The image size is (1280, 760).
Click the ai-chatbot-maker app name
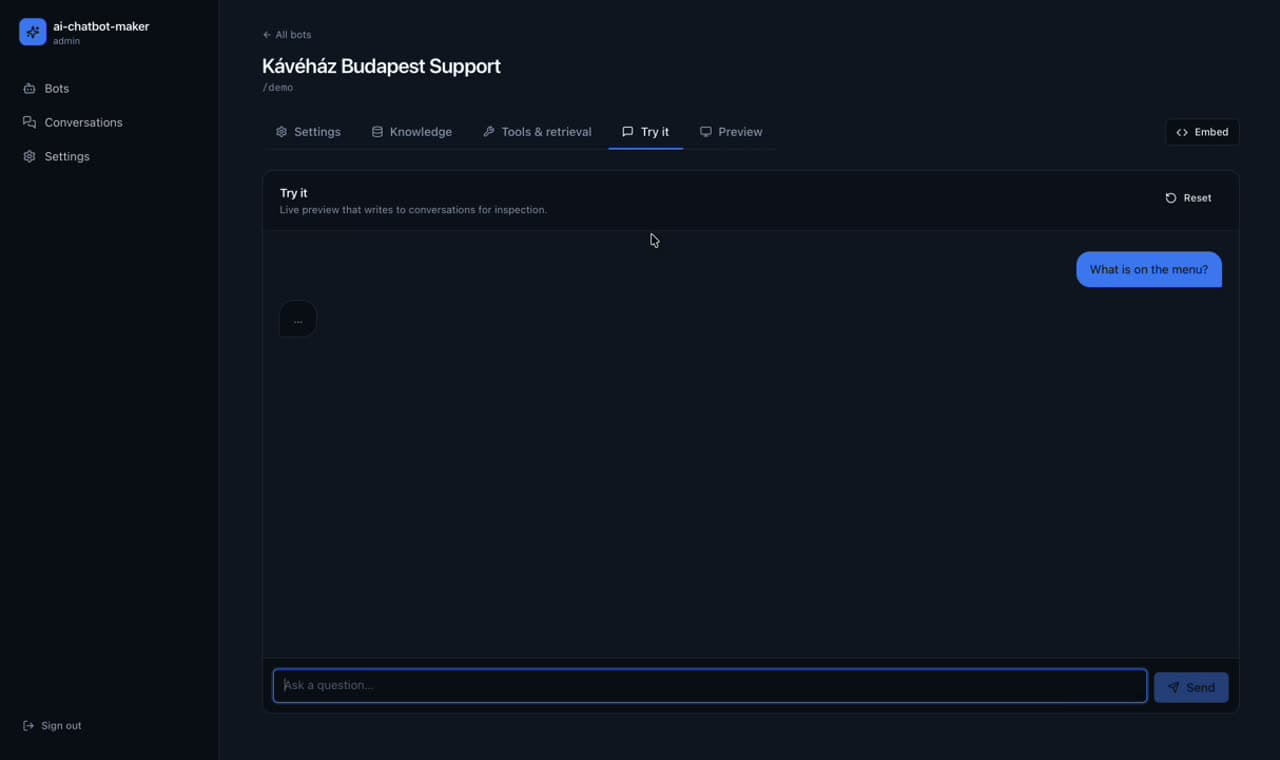(101, 26)
